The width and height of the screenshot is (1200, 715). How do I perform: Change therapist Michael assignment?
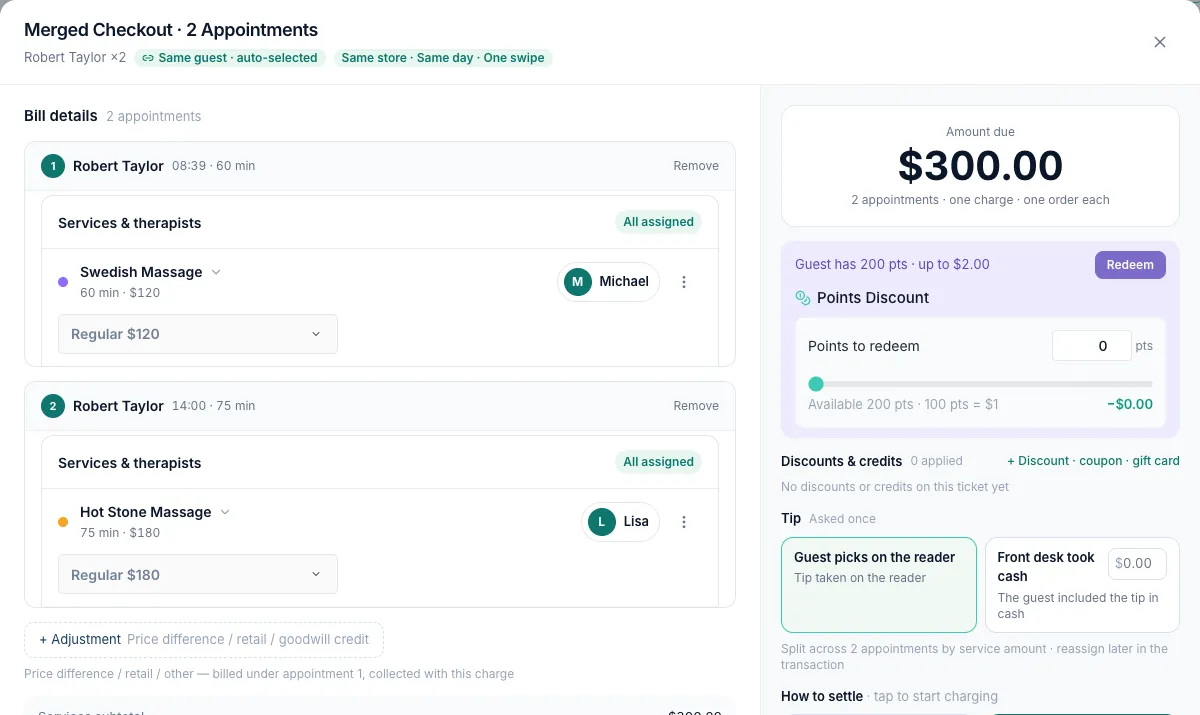(x=608, y=282)
